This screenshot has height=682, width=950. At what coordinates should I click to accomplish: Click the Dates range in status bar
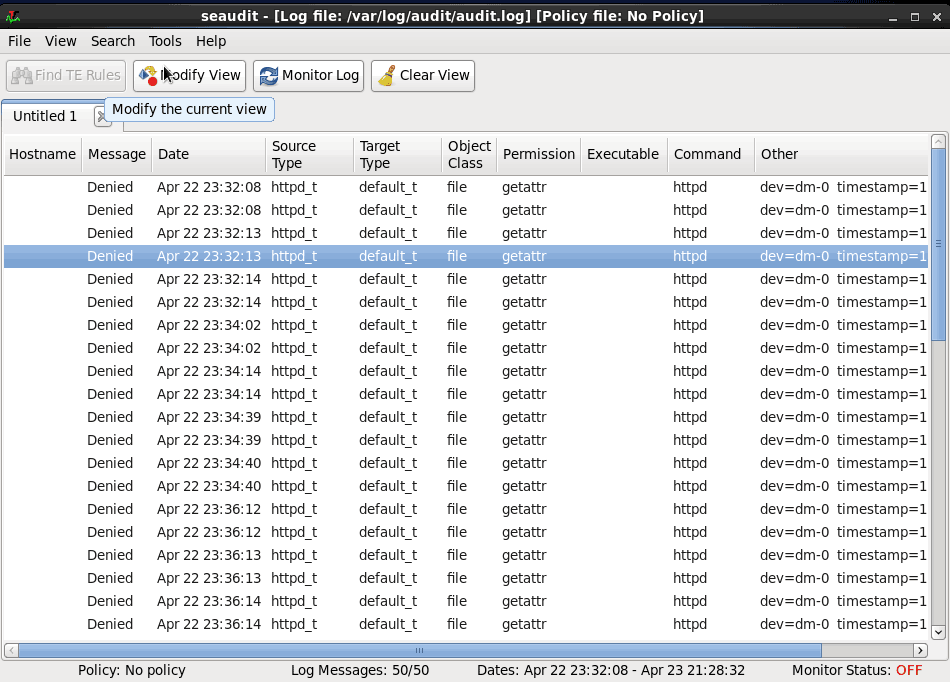click(611, 670)
